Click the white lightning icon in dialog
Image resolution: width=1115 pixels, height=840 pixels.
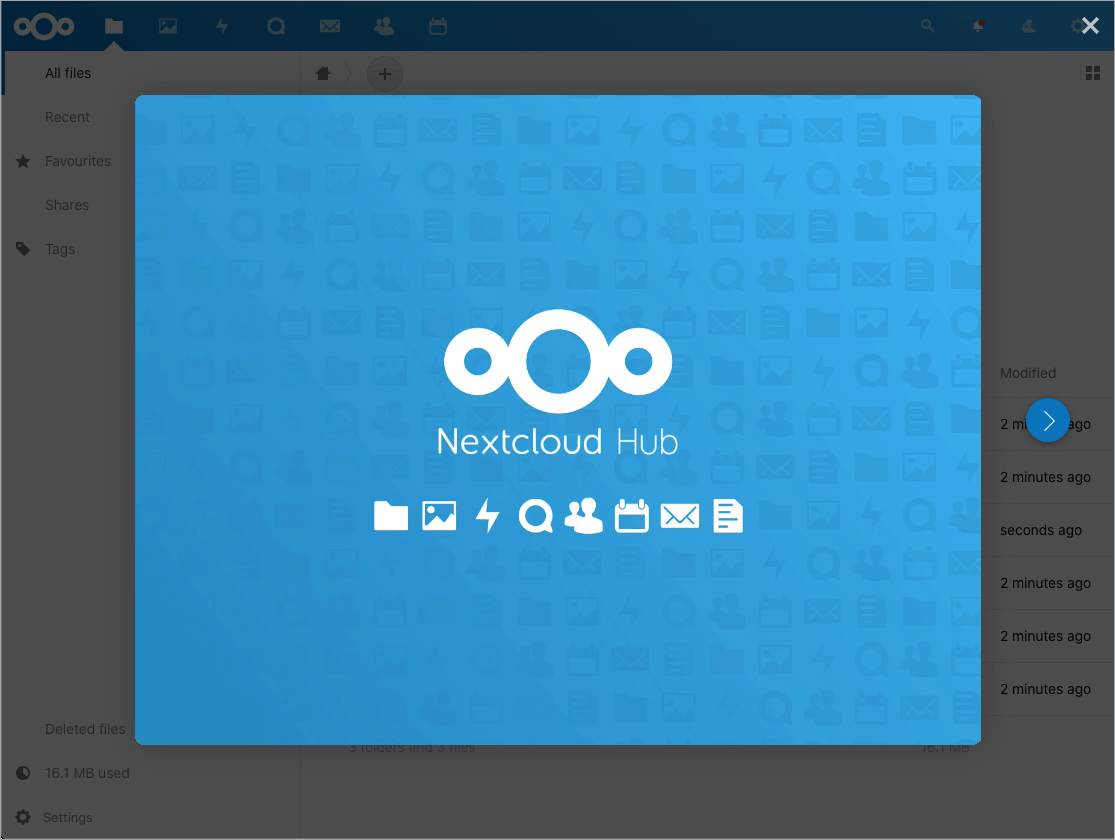[488, 516]
